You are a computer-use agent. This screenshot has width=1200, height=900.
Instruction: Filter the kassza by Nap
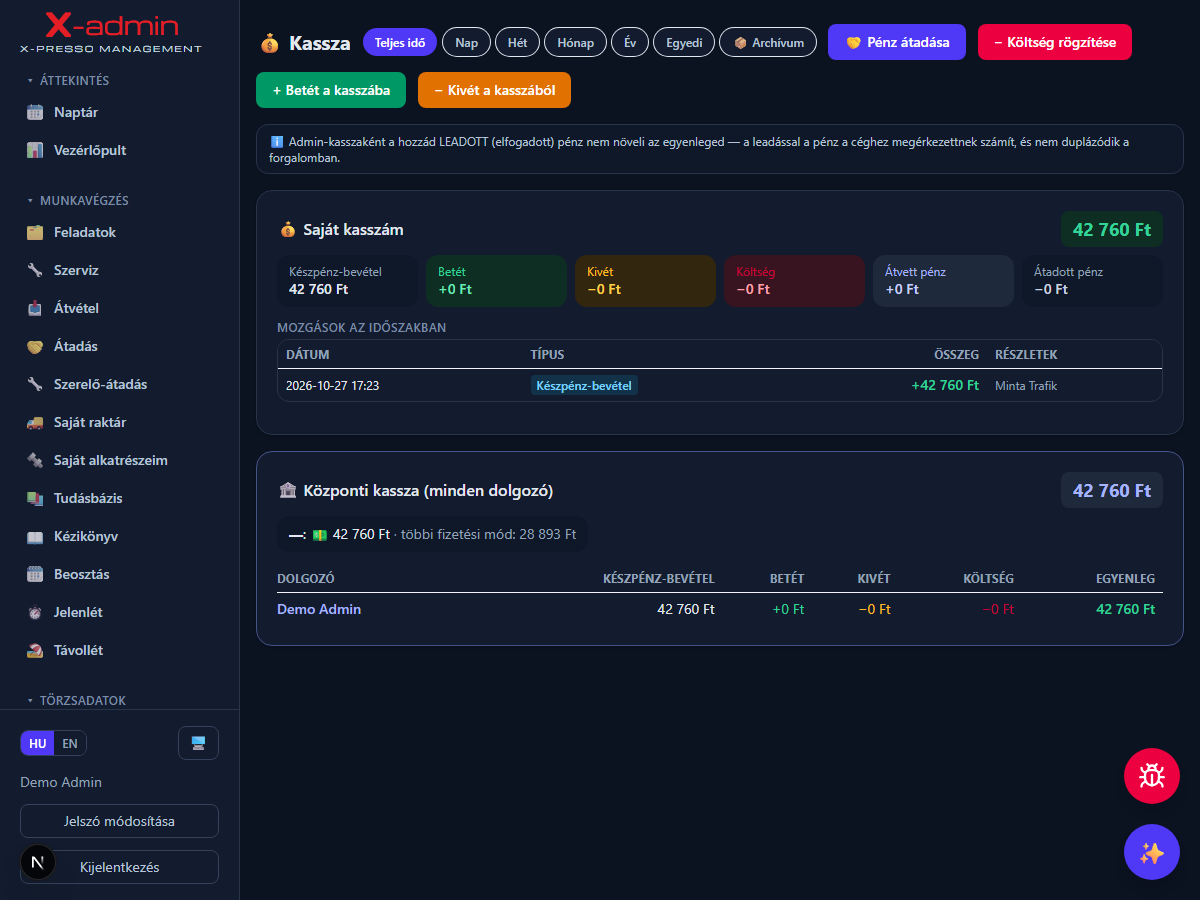coord(466,43)
